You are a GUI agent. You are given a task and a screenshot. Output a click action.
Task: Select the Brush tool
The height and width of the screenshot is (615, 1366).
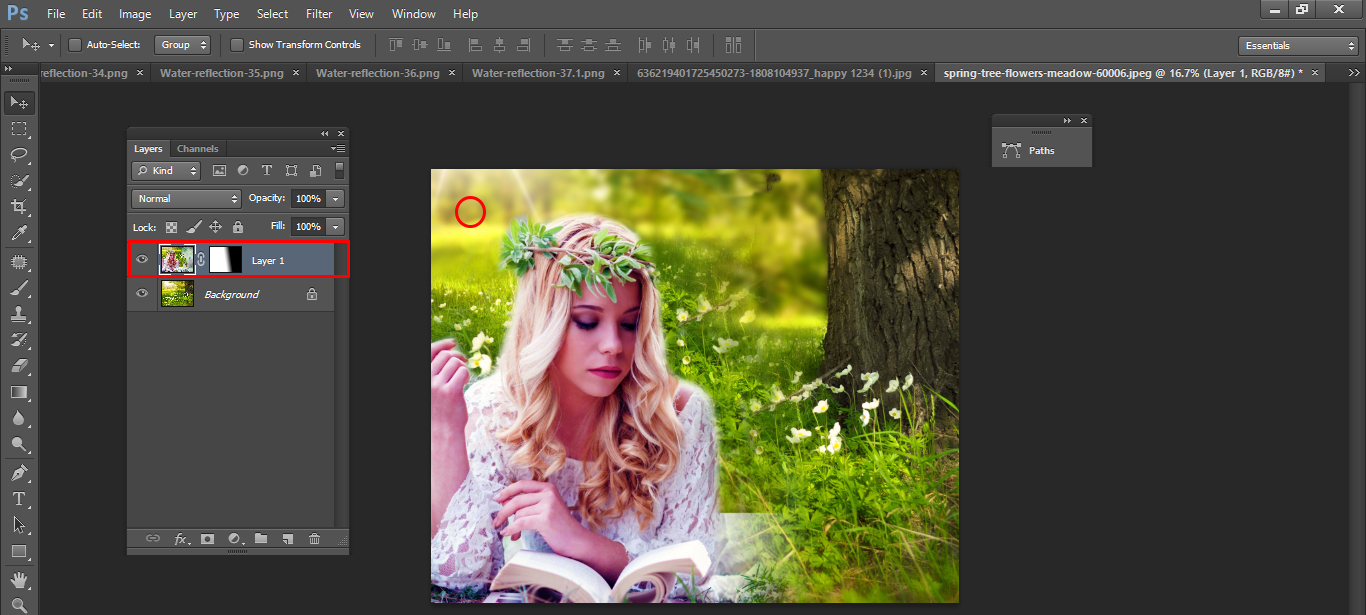click(x=18, y=286)
